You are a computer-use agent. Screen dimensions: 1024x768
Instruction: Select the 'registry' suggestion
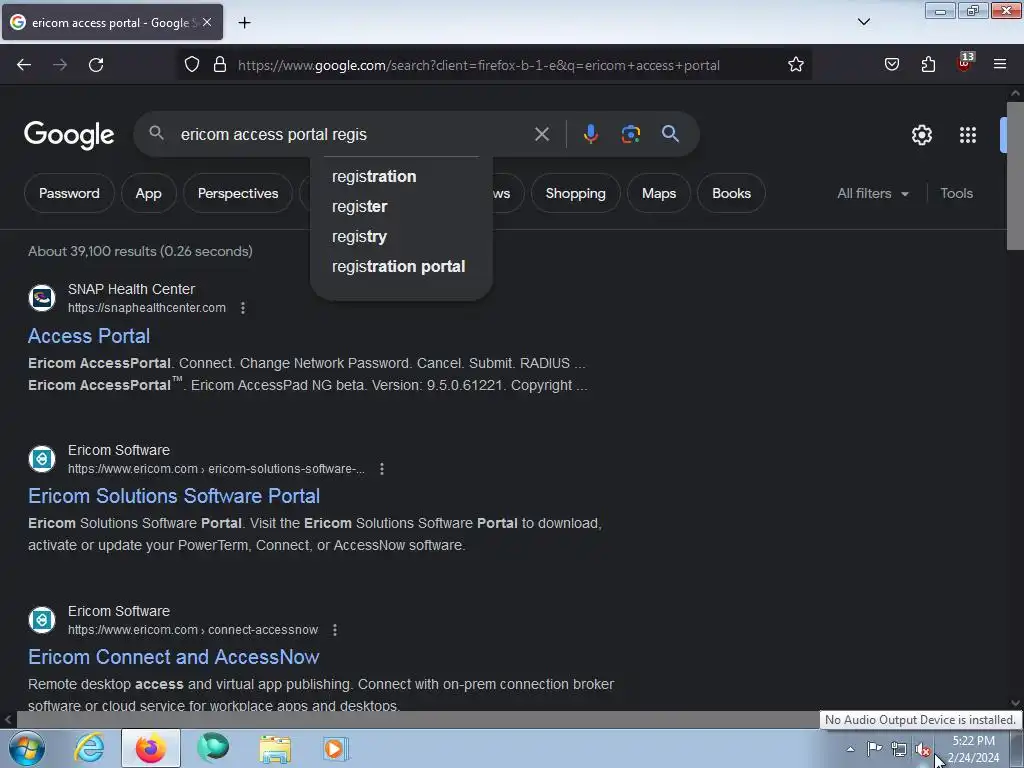pos(401,236)
